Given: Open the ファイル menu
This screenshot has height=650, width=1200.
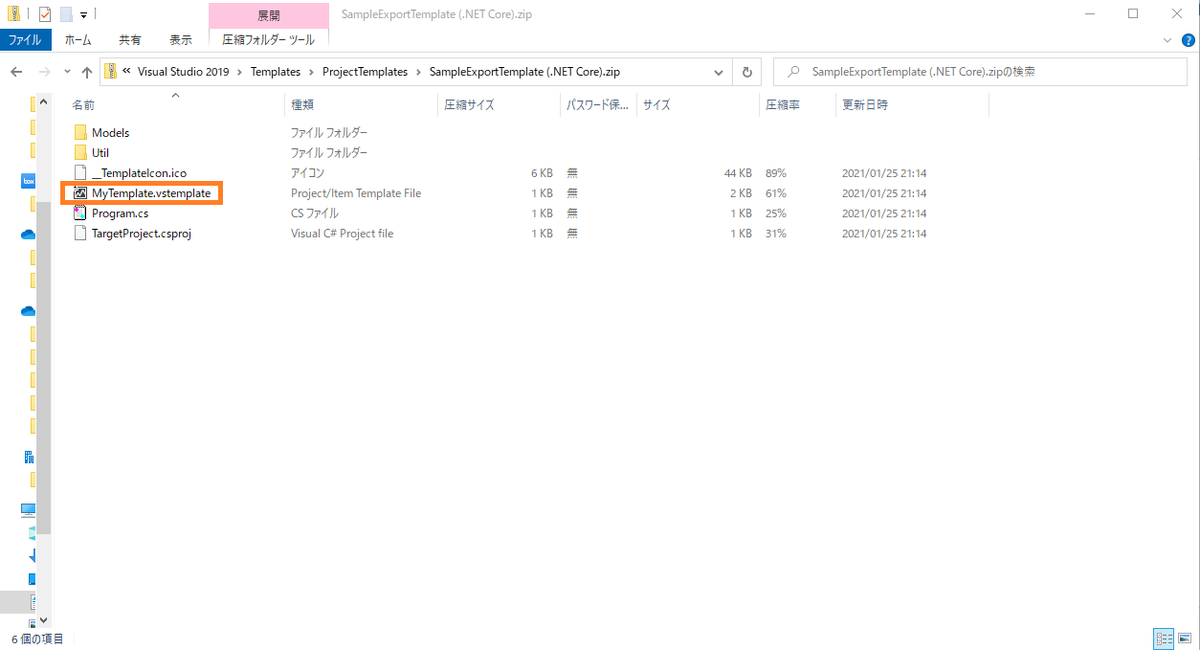Looking at the screenshot, I should click(25, 41).
